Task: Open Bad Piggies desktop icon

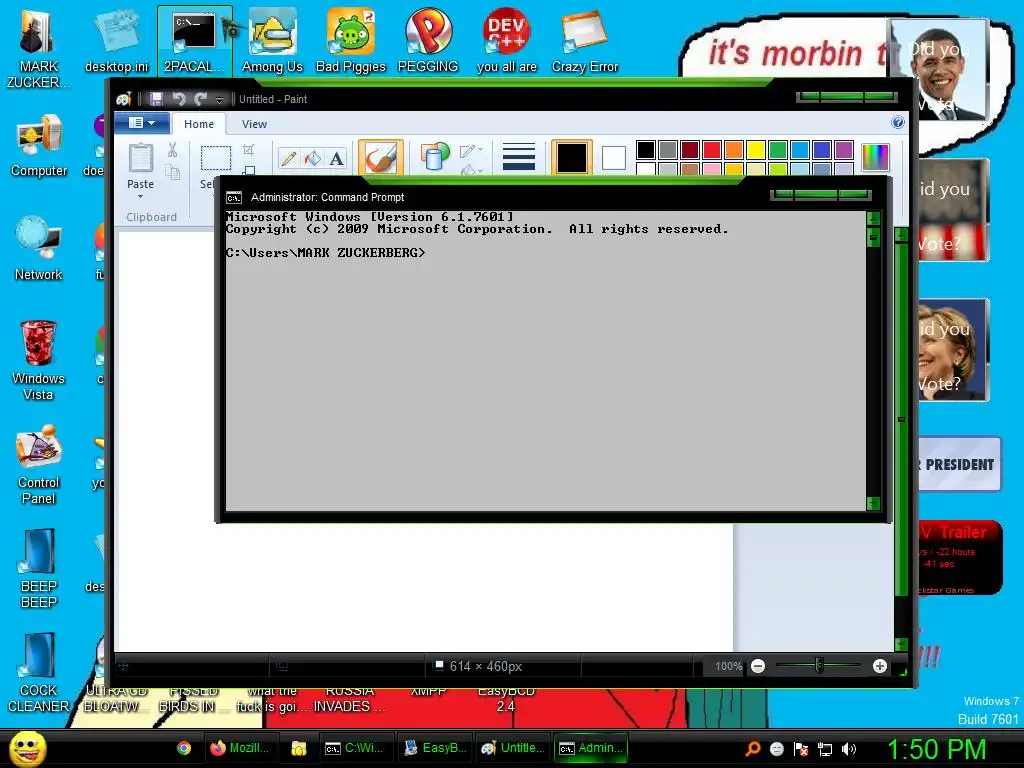Action: [x=351, y=41]
